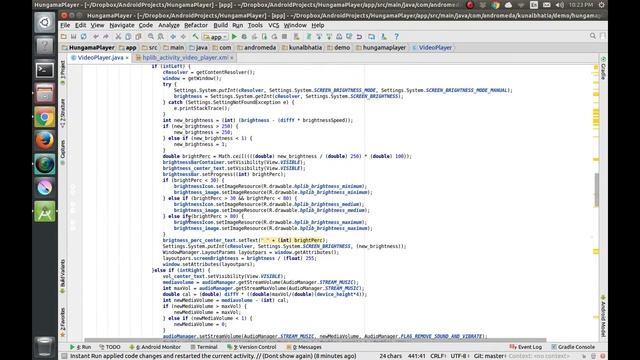Screen dimensions: 640x360
Task: Click HungamaPlayer breadcrumb in navigation bar
Action: [x=88, y=48]
